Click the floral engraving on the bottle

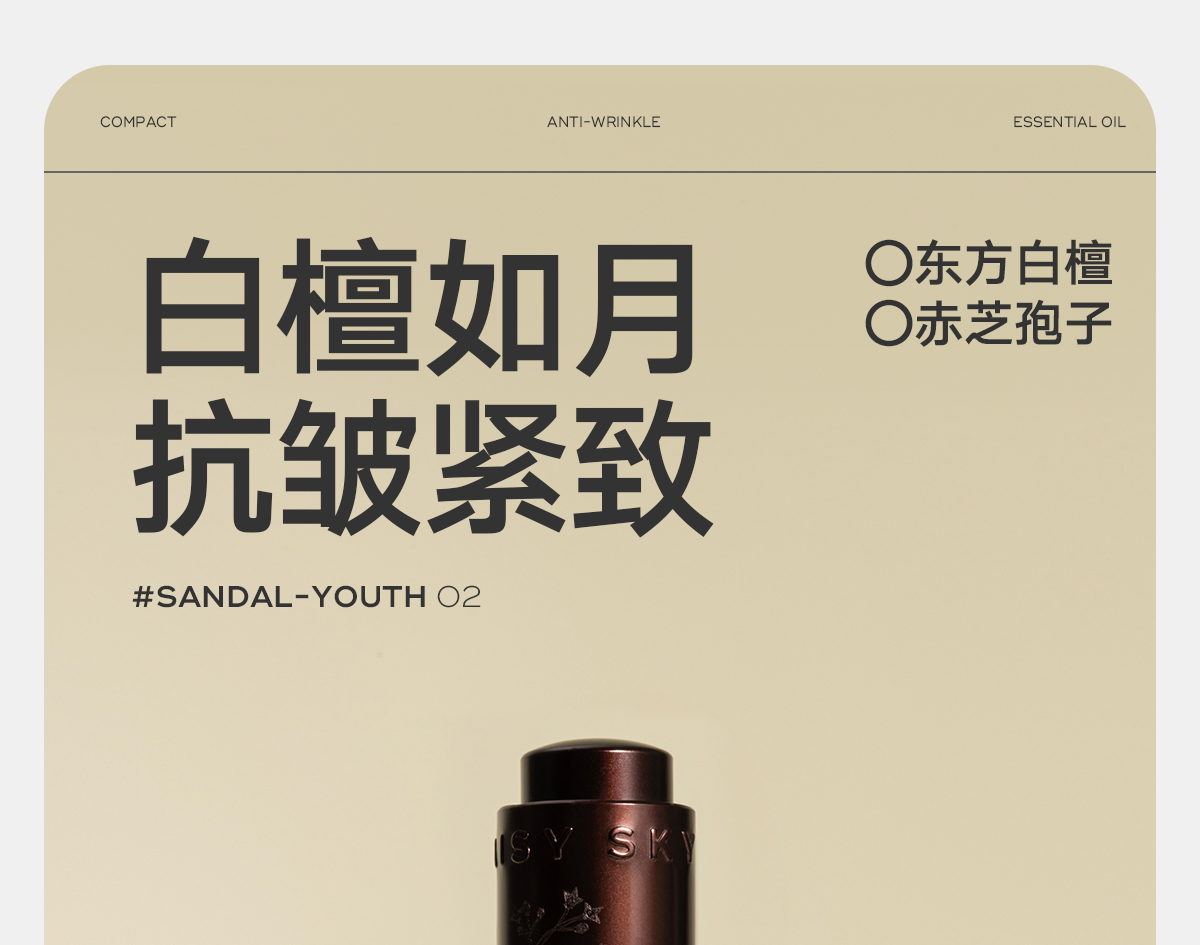(x=558, y=915)
